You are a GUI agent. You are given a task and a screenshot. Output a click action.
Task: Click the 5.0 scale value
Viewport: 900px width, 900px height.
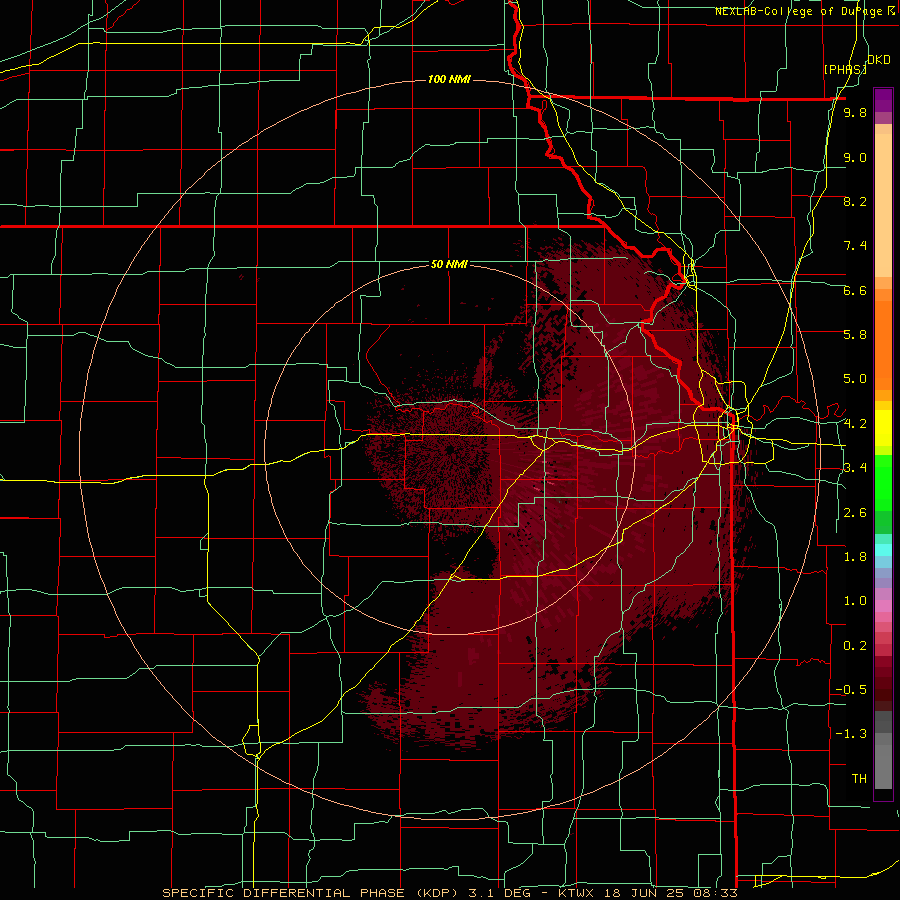pos(855,379)
